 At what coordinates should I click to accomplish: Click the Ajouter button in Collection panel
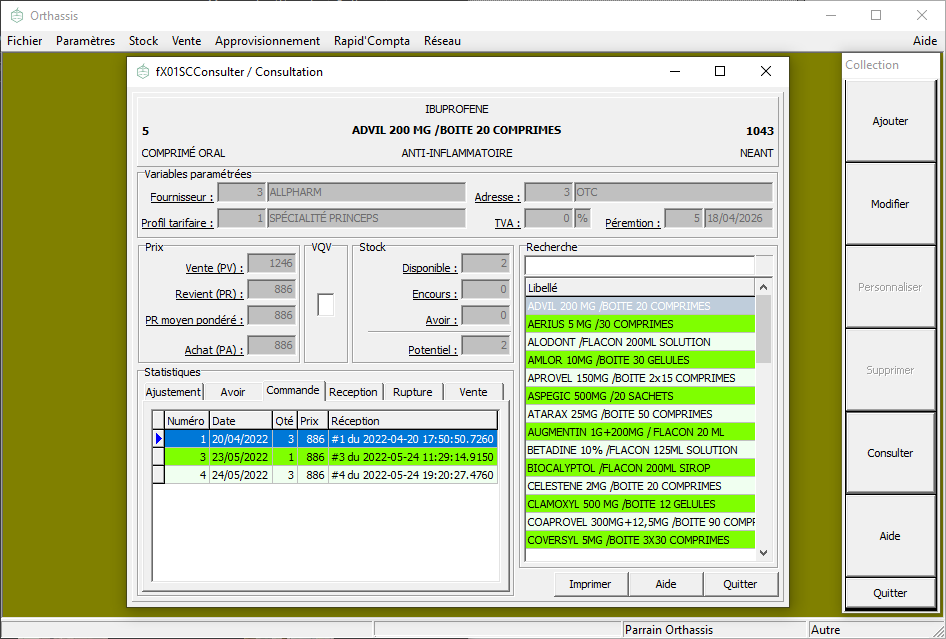[x=890, y=121]
